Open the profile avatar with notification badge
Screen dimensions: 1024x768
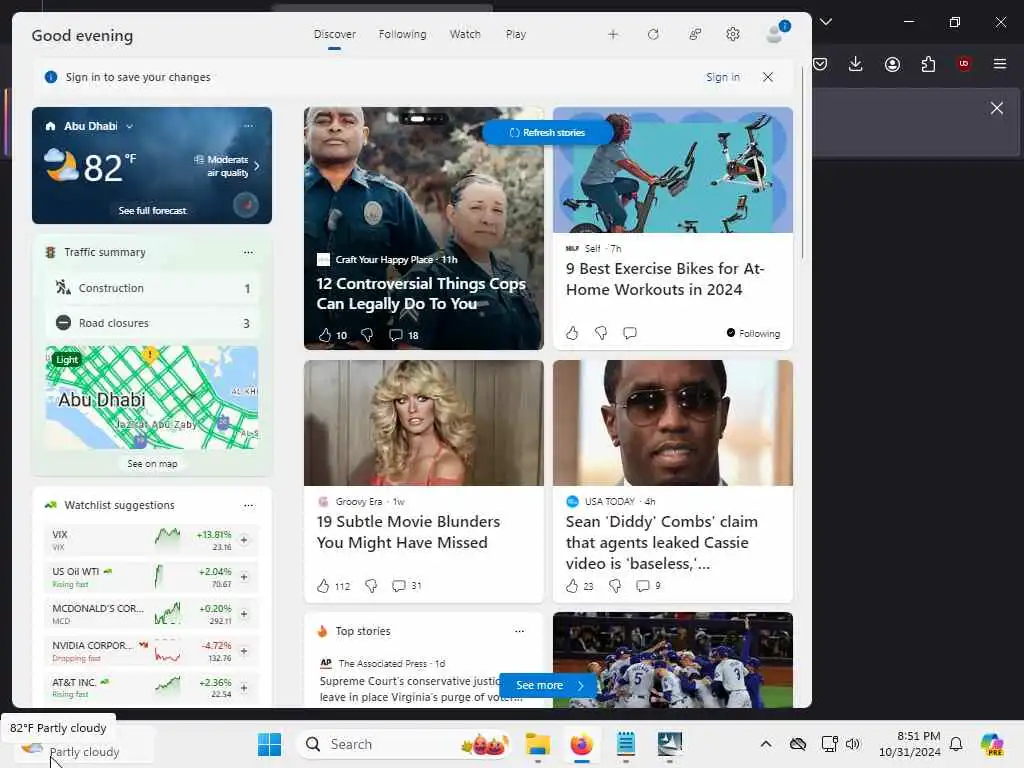[x=776, y=33]
